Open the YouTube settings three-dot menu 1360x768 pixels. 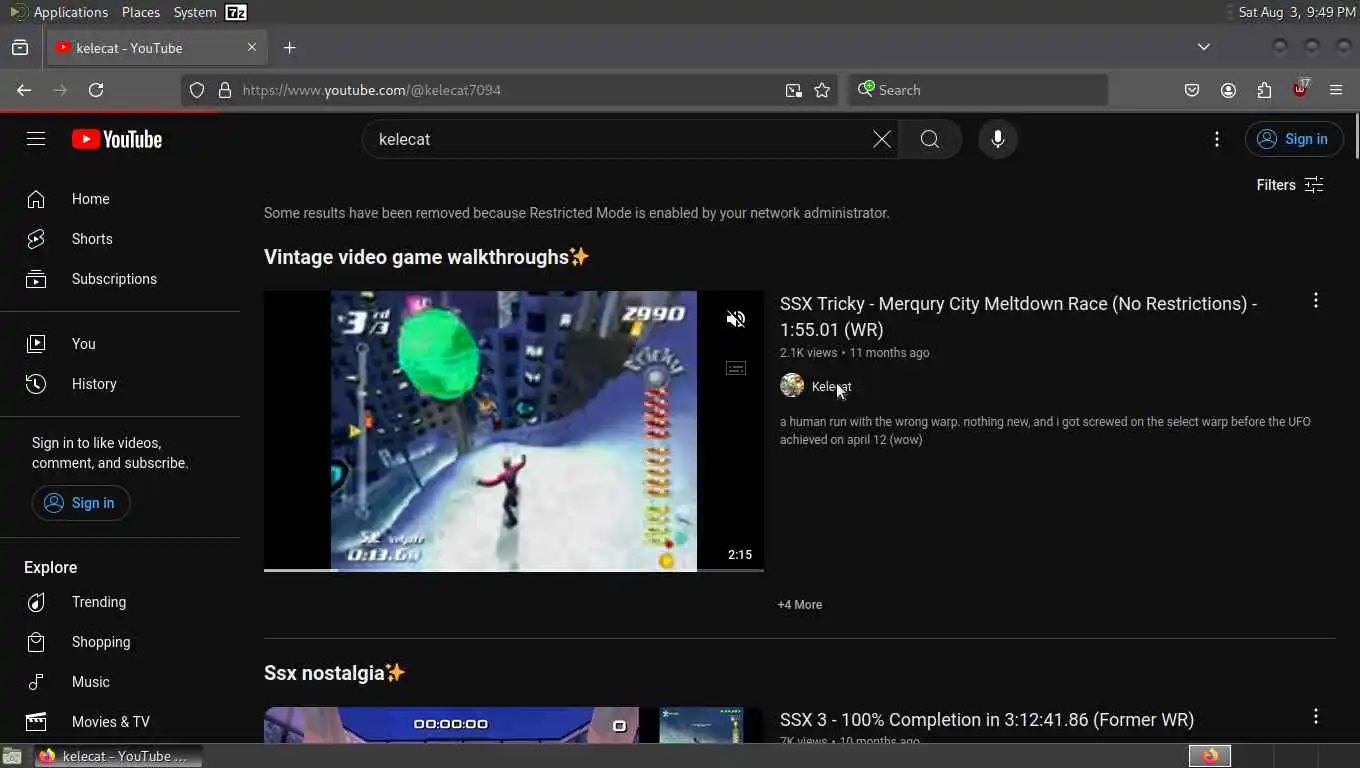tap(1217, 139)
